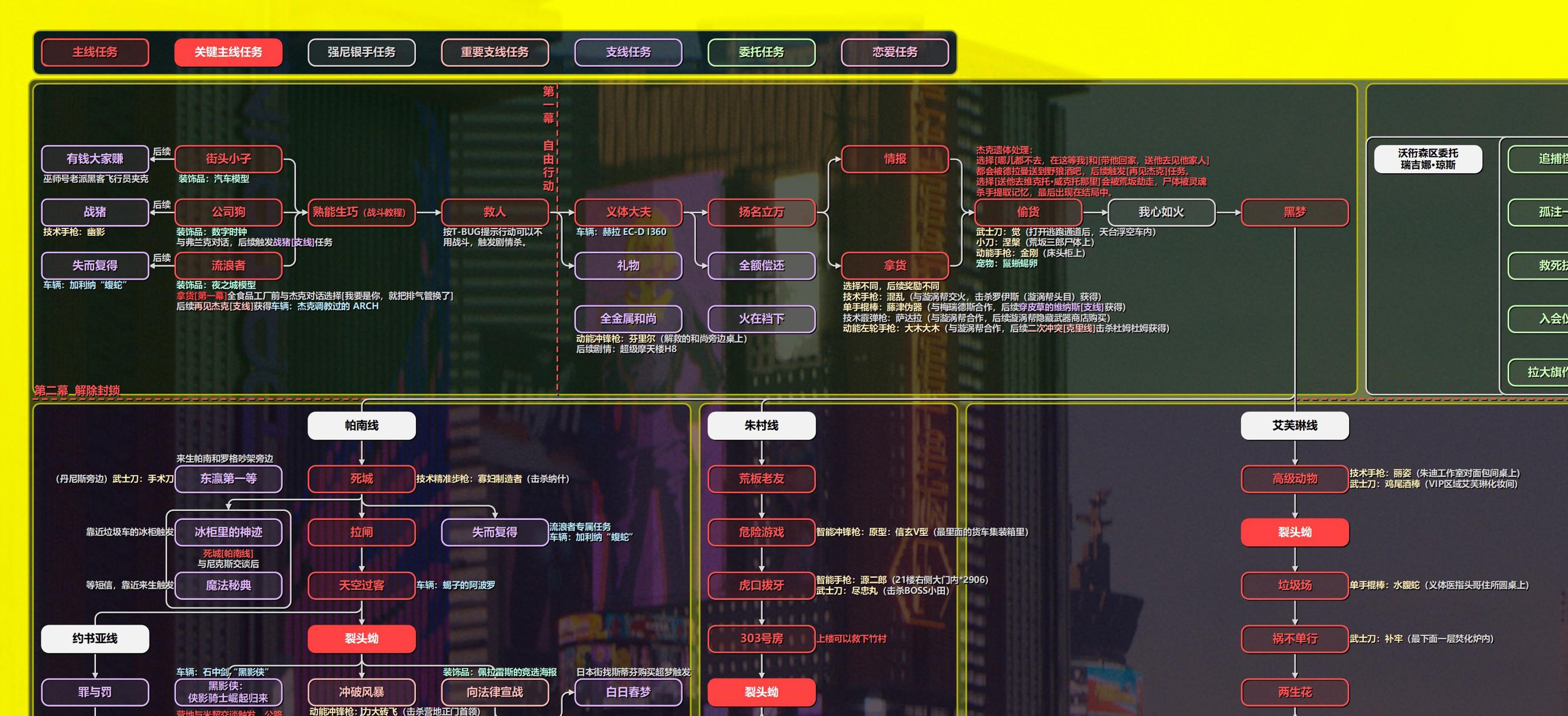The image size is (1568, 716).
Task: Click the 帕南线 branch header
Action: click(x=361, y=426)
